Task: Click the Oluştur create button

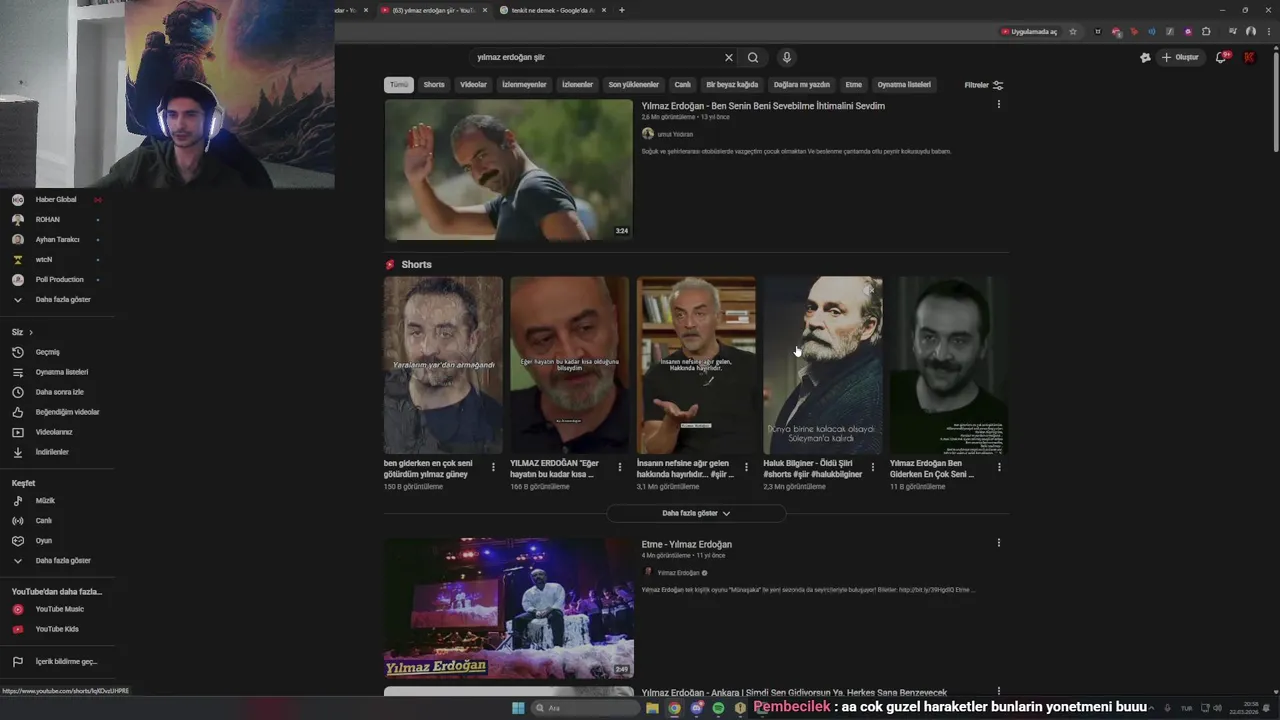Action: click(x=1180, y=58)
